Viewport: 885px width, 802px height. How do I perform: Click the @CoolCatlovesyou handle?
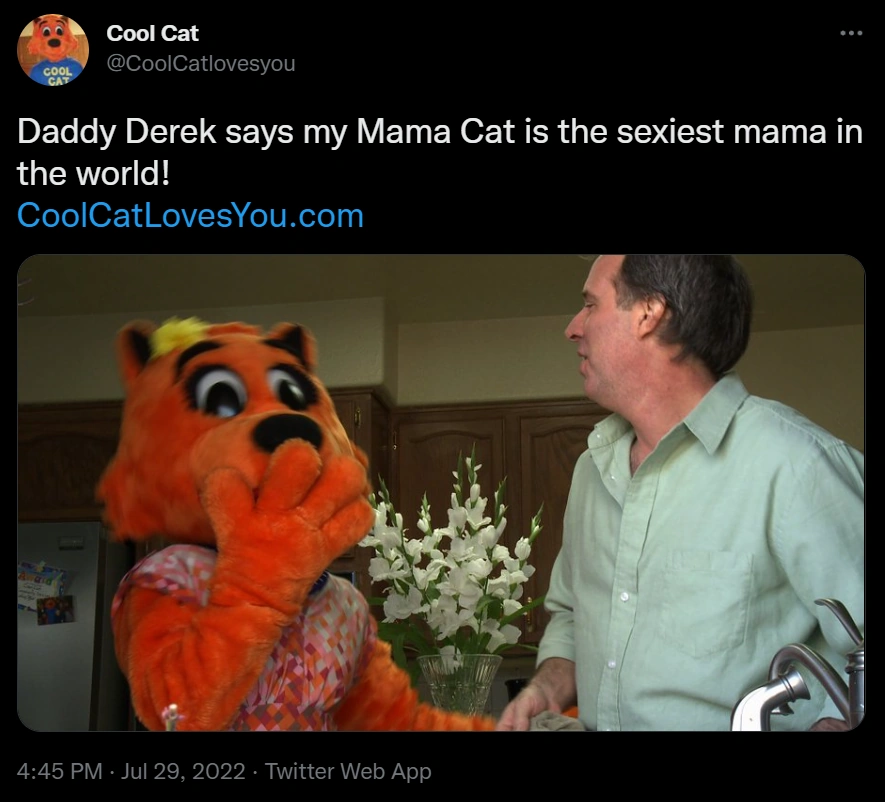[x=201, y=63]
